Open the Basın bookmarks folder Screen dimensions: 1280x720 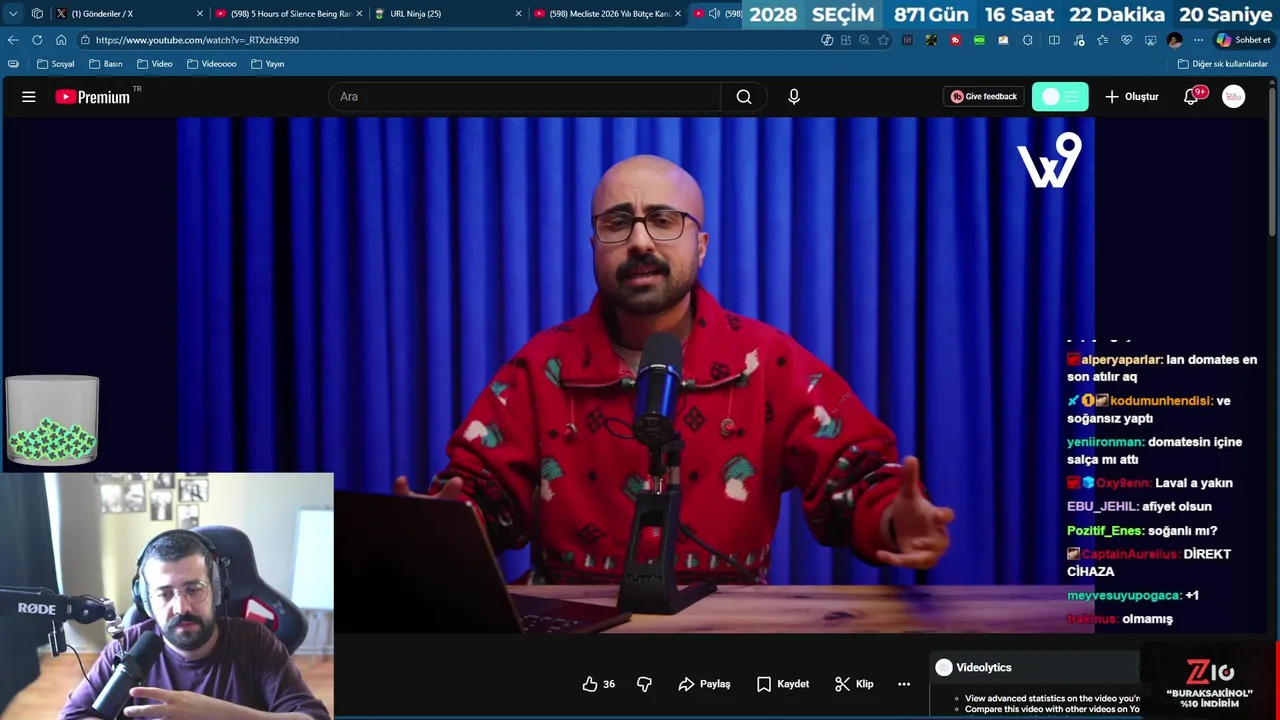coord(105,64)
